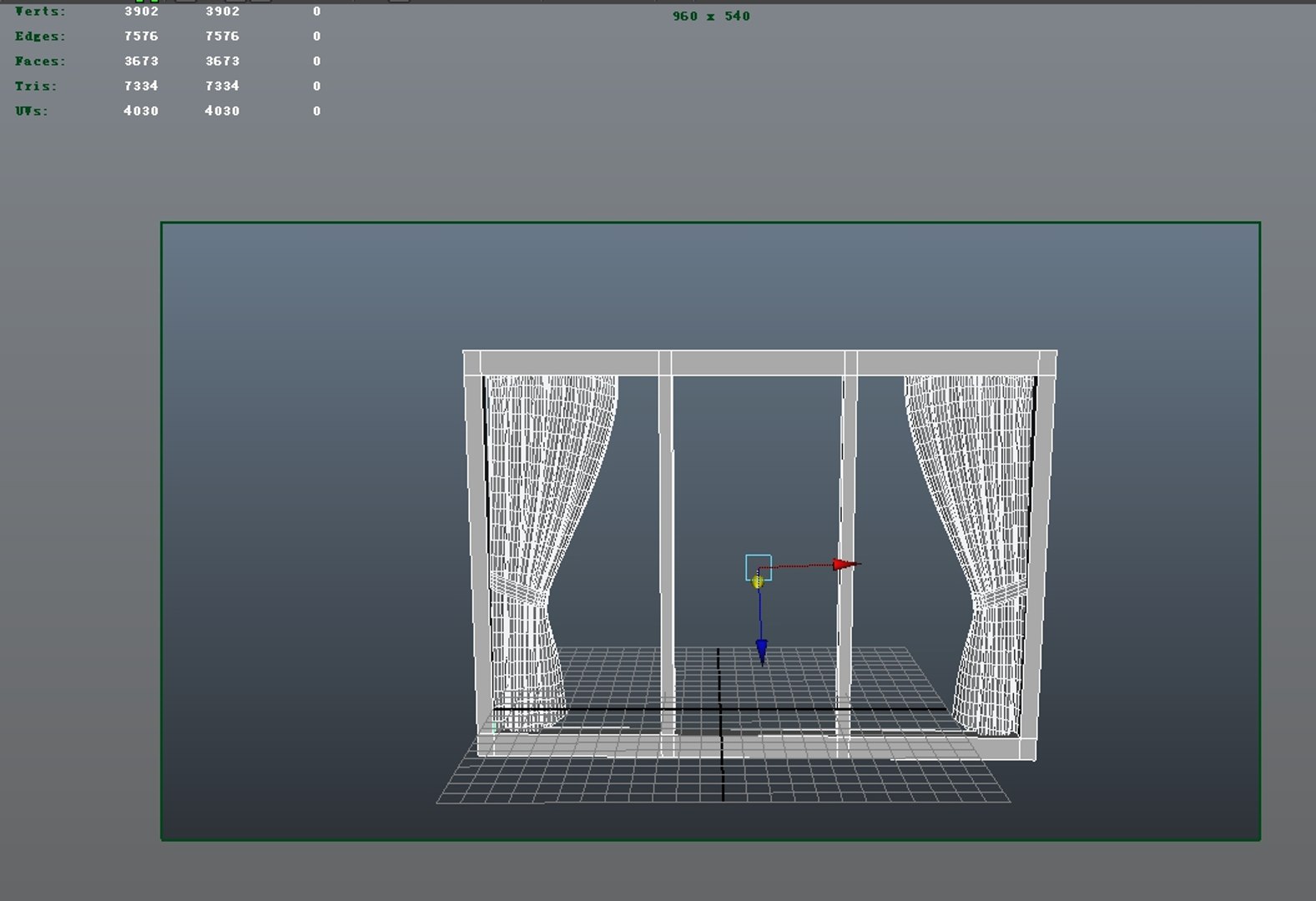Viewport: 1316px width, 901px height.
Task: Select the yellow center handle of the manipulator
Action: pyautogui.click(x=758, y=581)
